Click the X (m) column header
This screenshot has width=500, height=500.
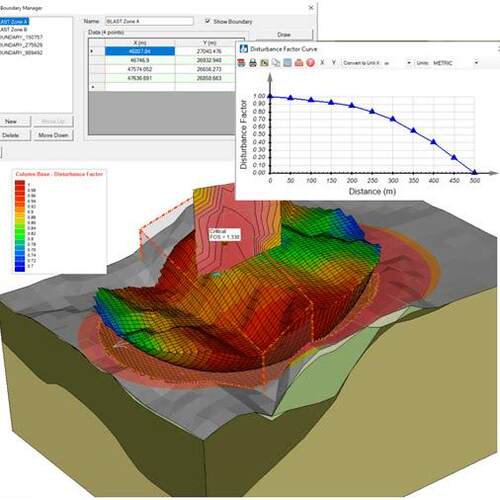[140, 43]
